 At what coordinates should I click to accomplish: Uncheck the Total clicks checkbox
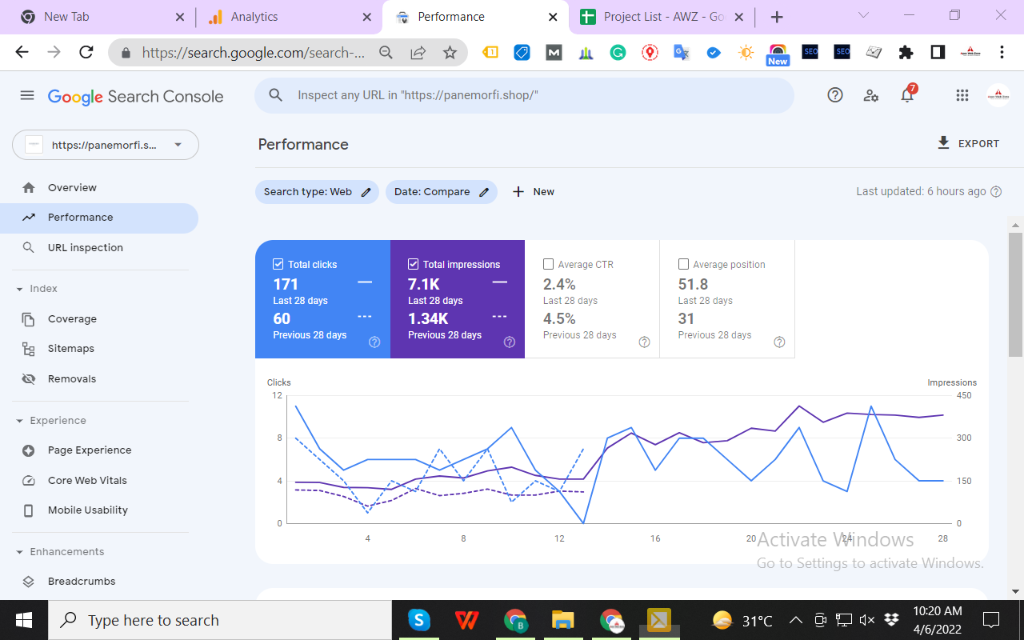click(278, 264)
